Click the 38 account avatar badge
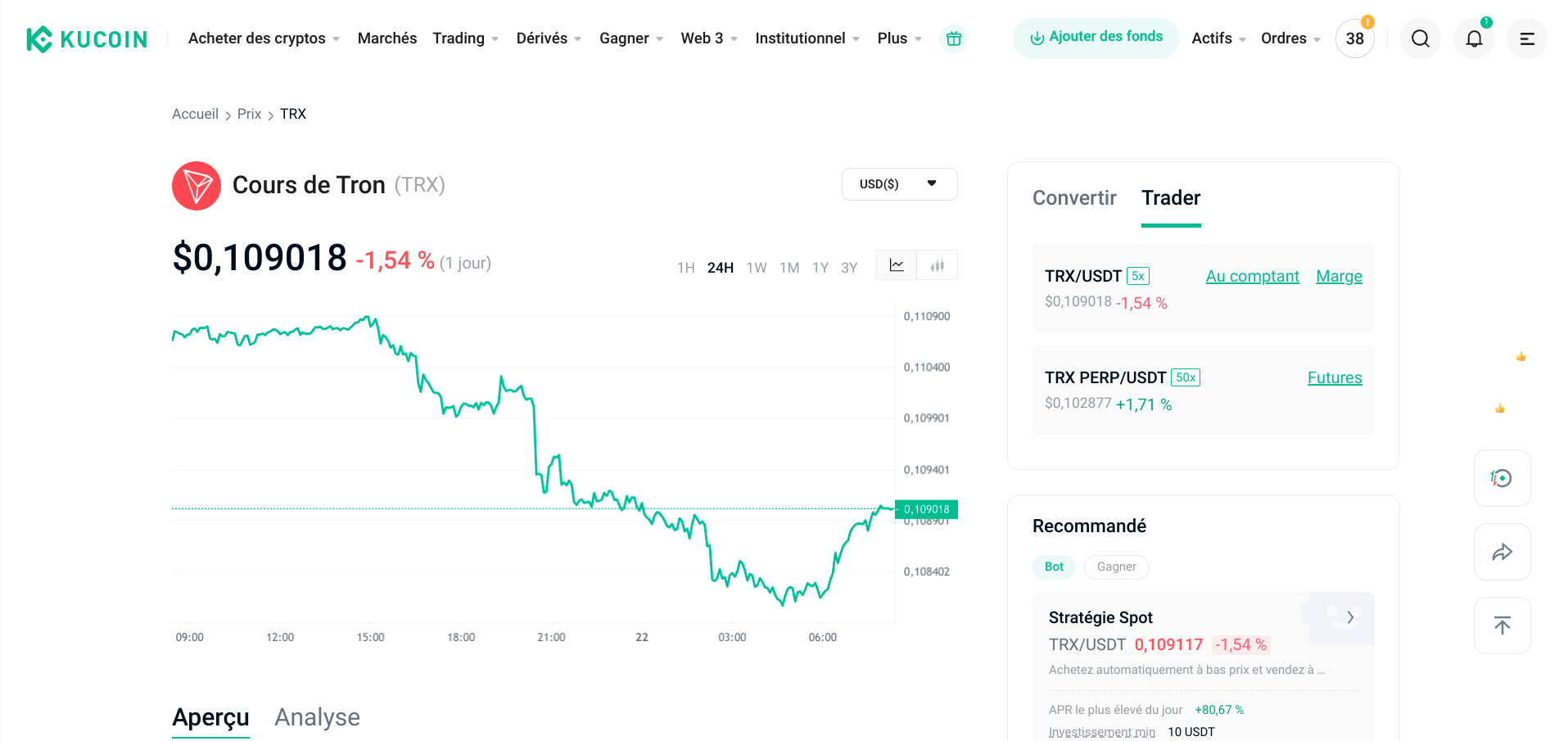The width and height of the screenshot is (1568, 741). 1355,38
